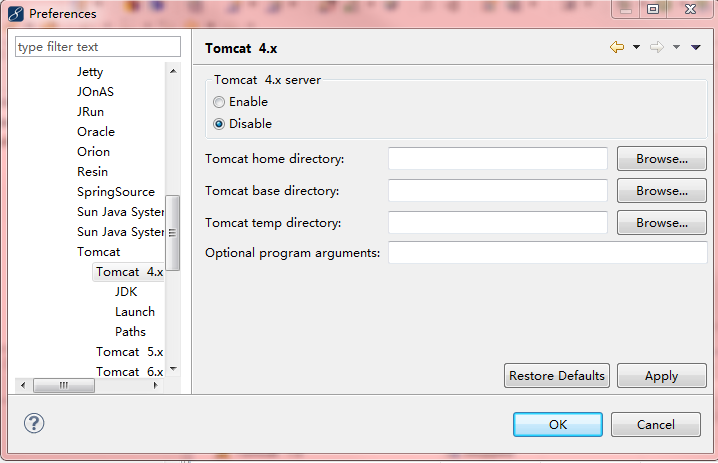This screenshot has width=718, height=463.
Task: Select Tomcat 4.x tree item
Action: pyautogui.click(x=130, y=272)
